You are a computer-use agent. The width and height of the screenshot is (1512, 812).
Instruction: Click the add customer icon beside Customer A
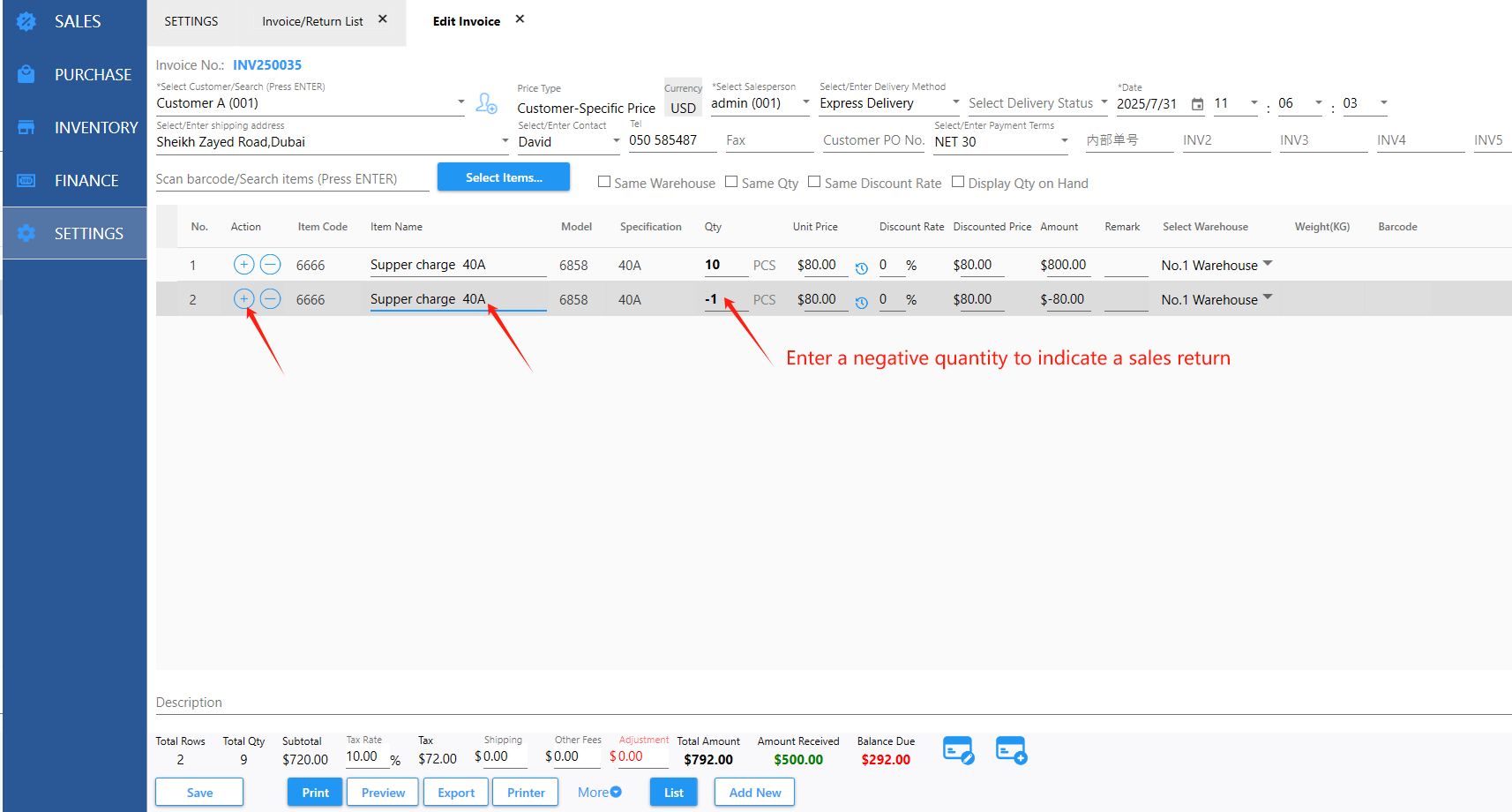coord(486,103)
